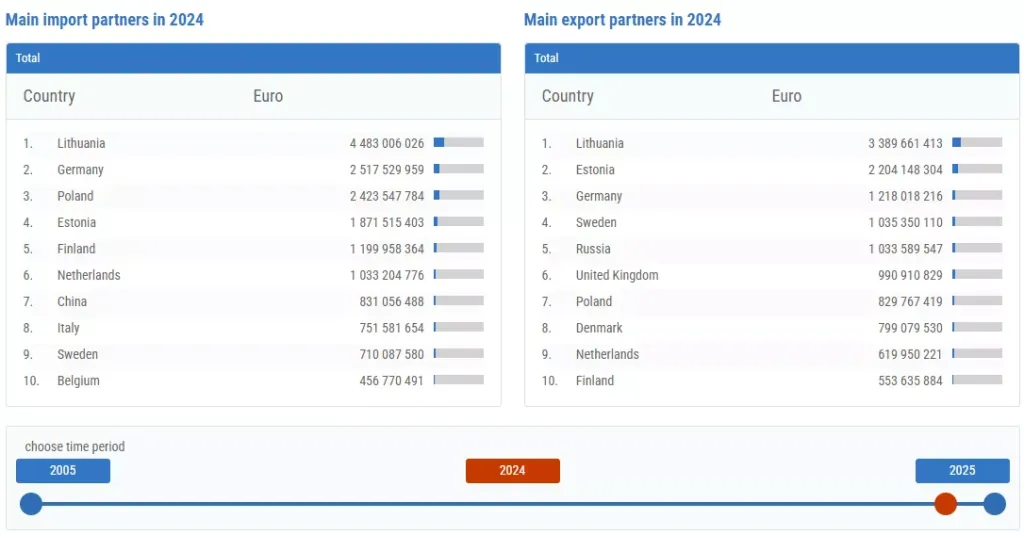Click United Kingdom in export partners list
Screen dimensions: 1024x535
point(617,275)
